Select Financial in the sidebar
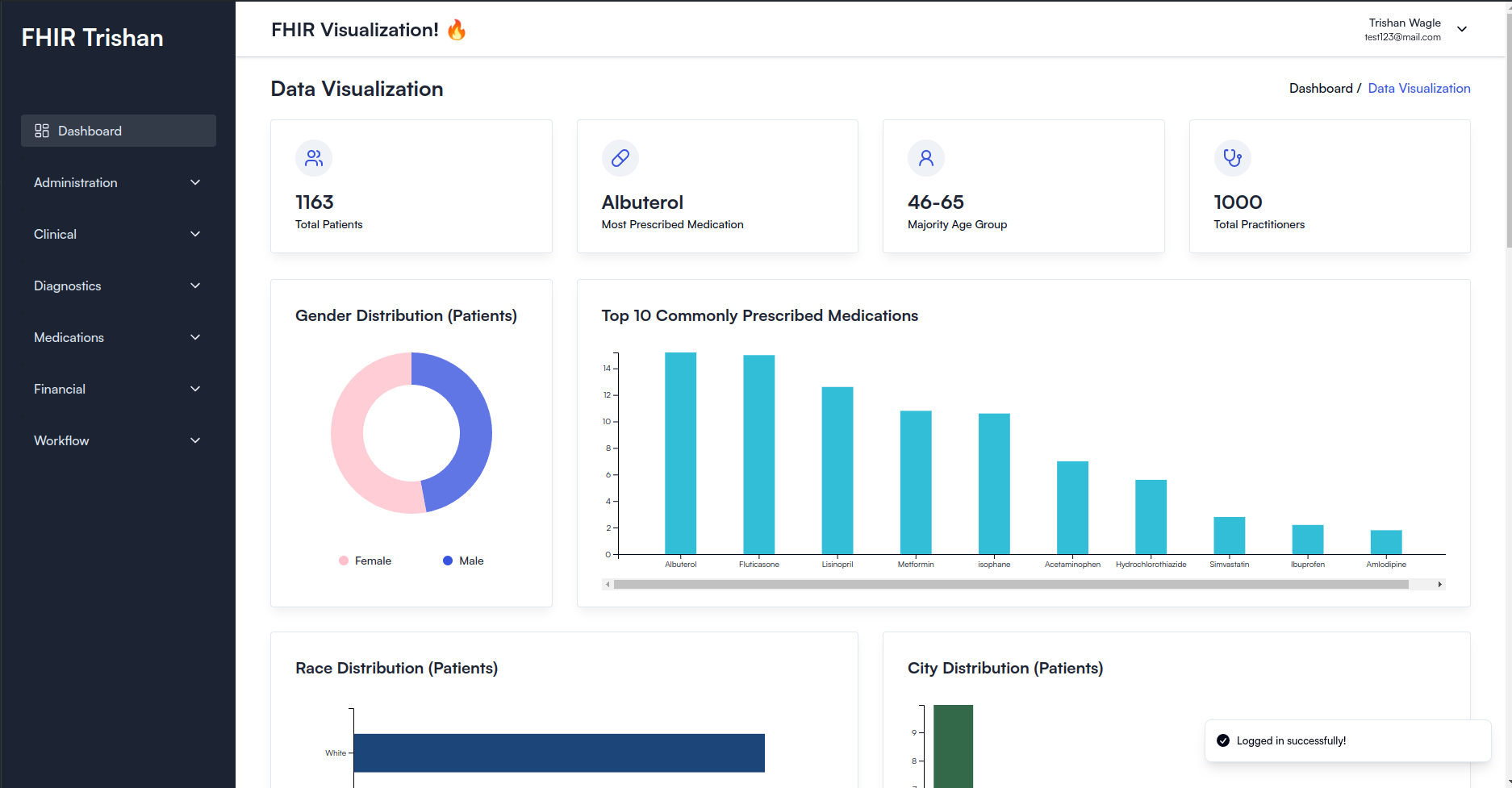This screenshot has width=1512, height=788. (x=119, y=389)
